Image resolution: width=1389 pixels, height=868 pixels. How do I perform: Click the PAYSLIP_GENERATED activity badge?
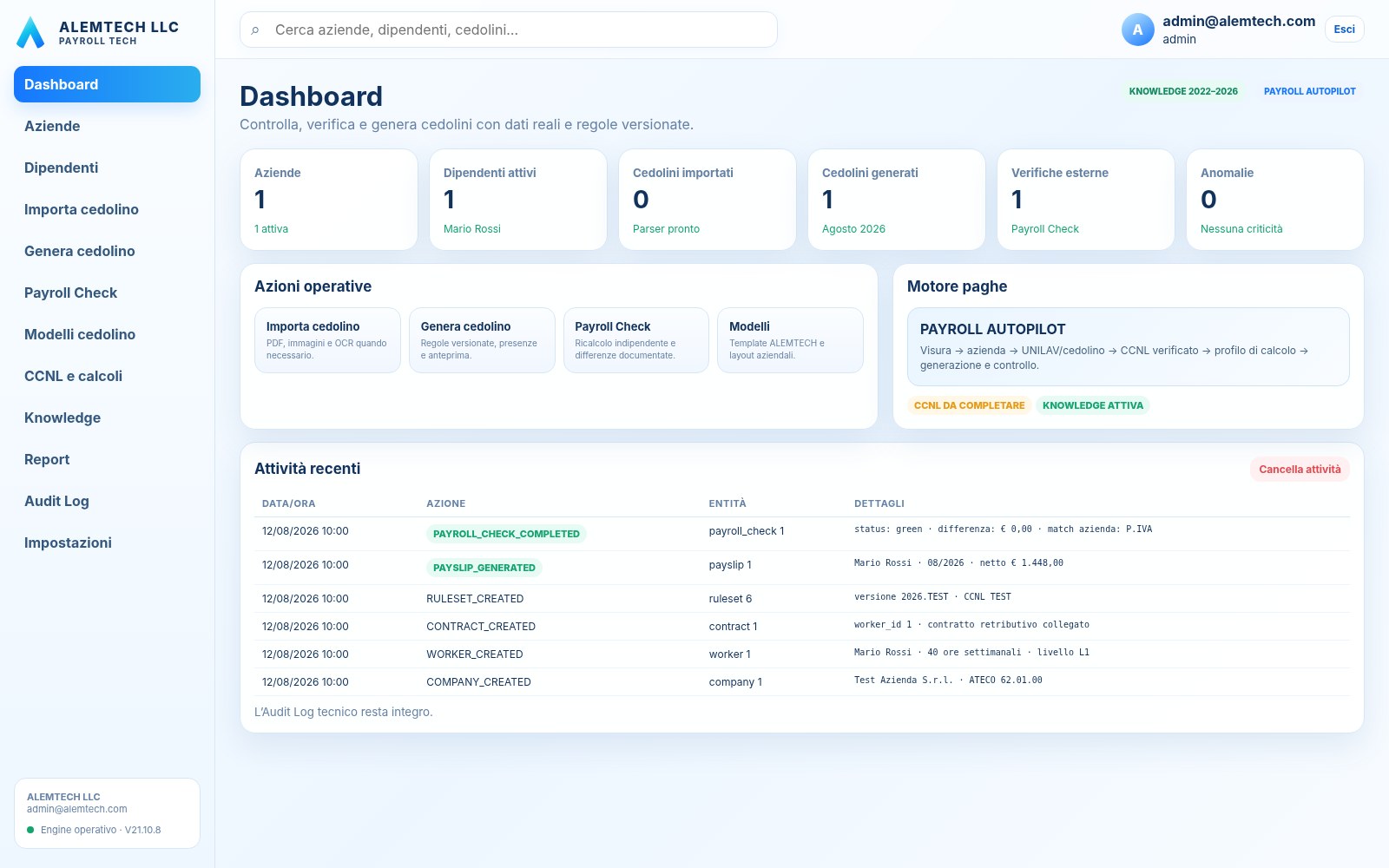pos(484,568)
